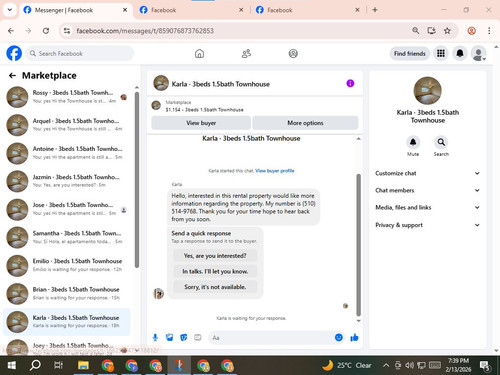Click the large Karla listing thumbnail
Viewport: 500px width, 375px height.
427,91
